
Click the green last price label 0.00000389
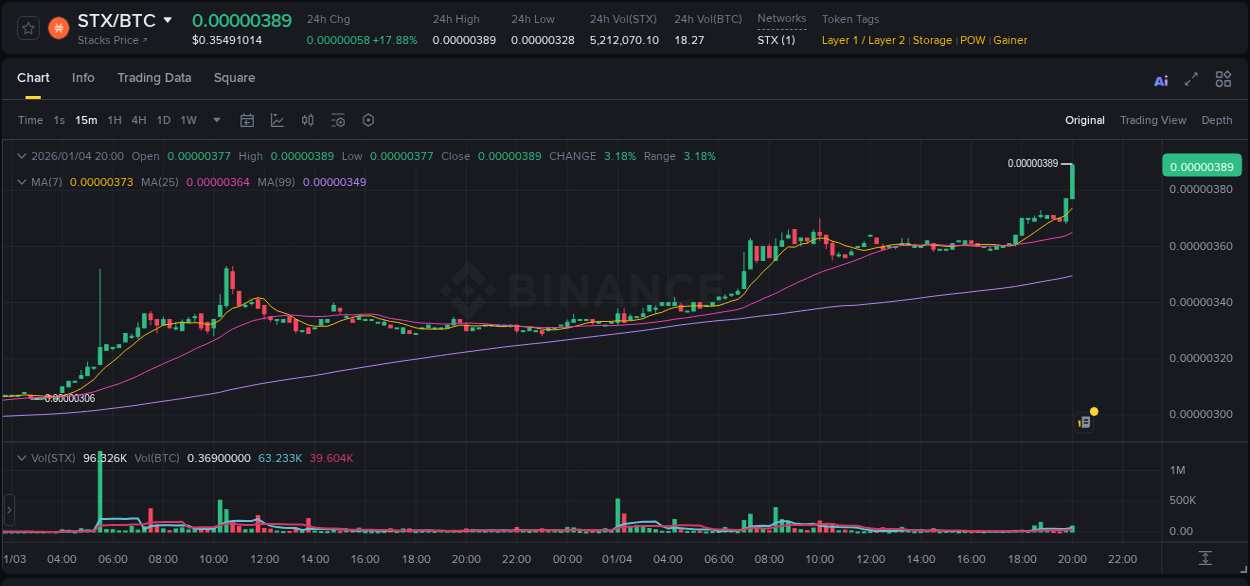[1202, 165]
